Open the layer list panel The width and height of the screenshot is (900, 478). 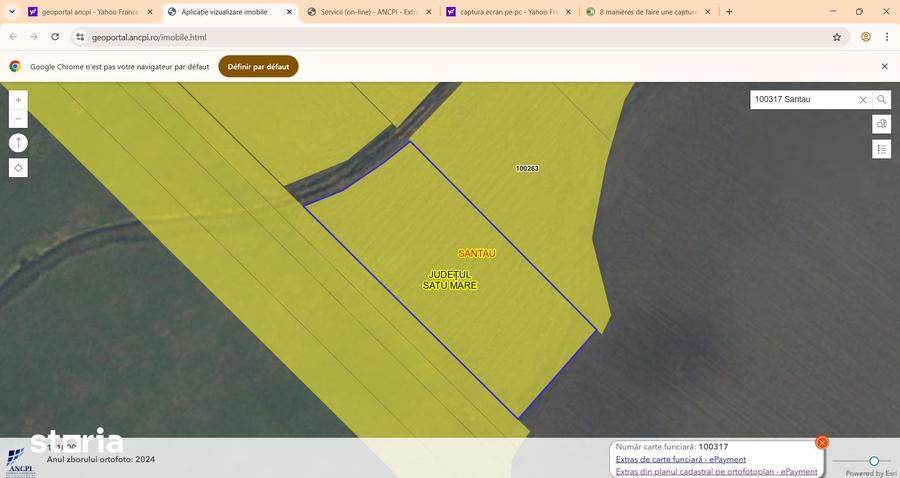tap(882, 149)
